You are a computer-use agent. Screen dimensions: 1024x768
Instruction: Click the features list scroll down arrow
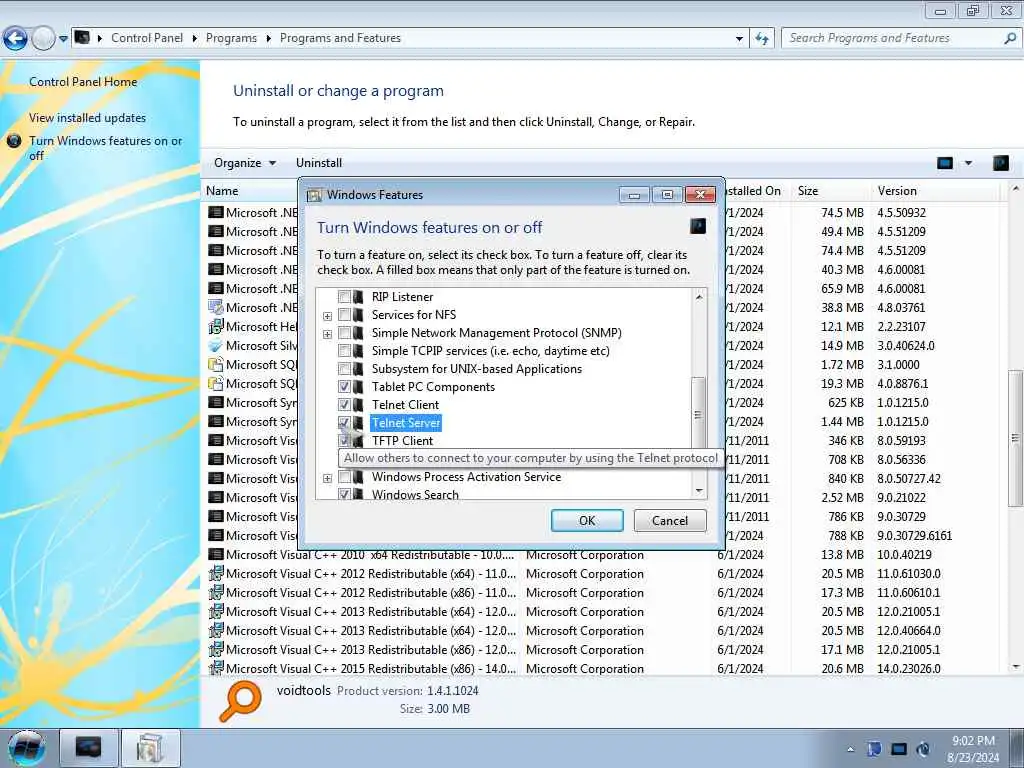699,491
